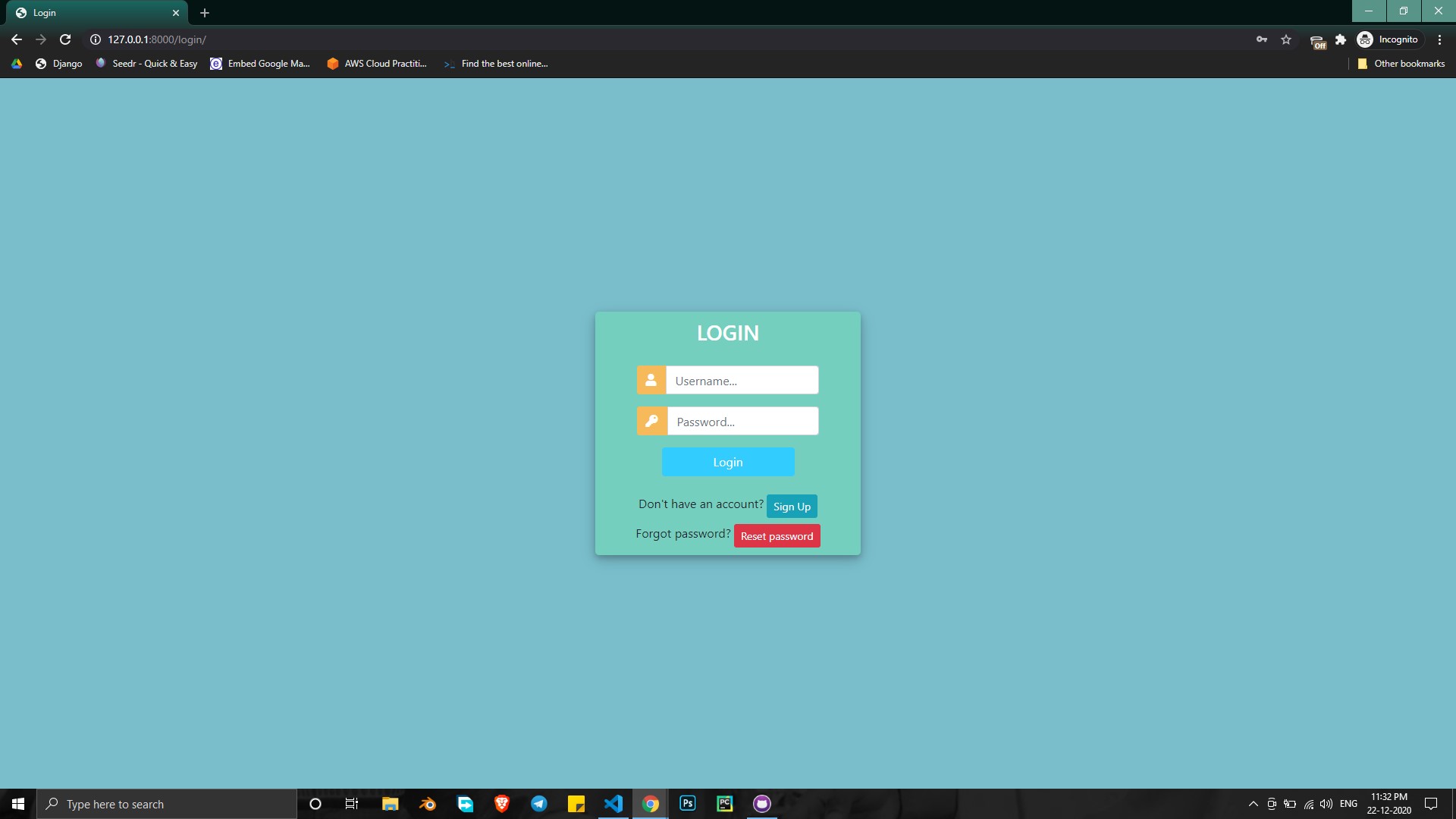Open the Brave browser taskbar icon
Image resolution: width=1456 pixels, height=819 pixels.
(x=501, y=804)
